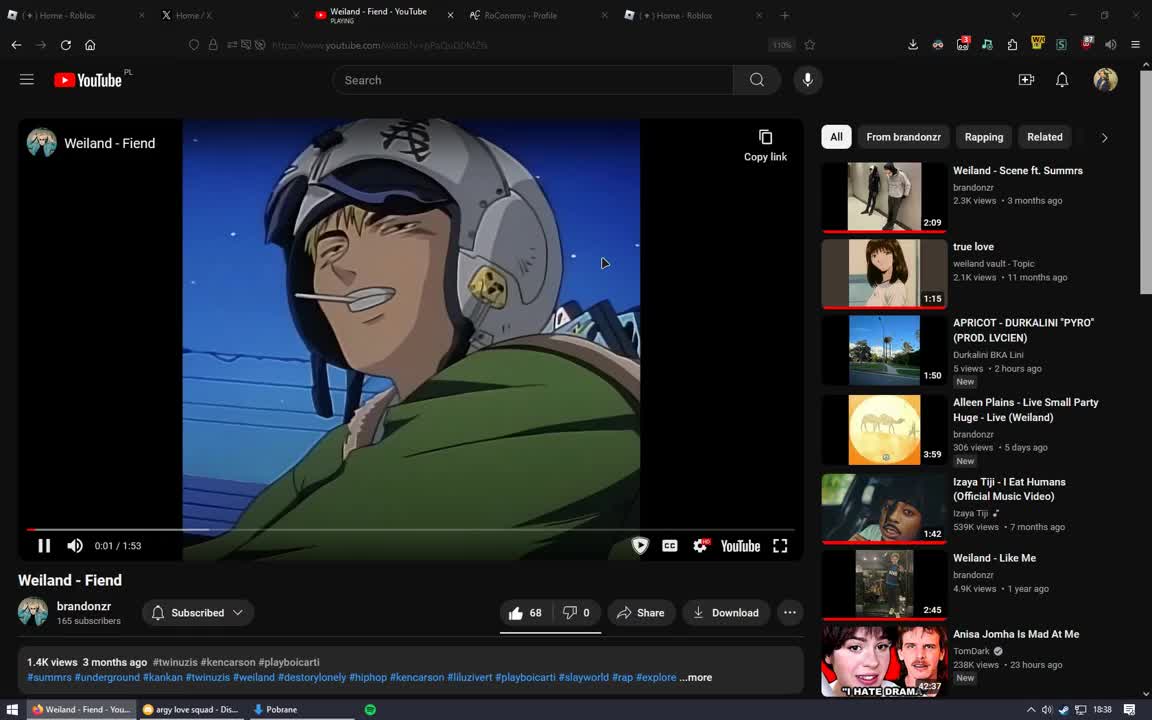This screenshot has width=1152, height=720.
Task: Open brandonzr channel name below the video
Action: 84,606
